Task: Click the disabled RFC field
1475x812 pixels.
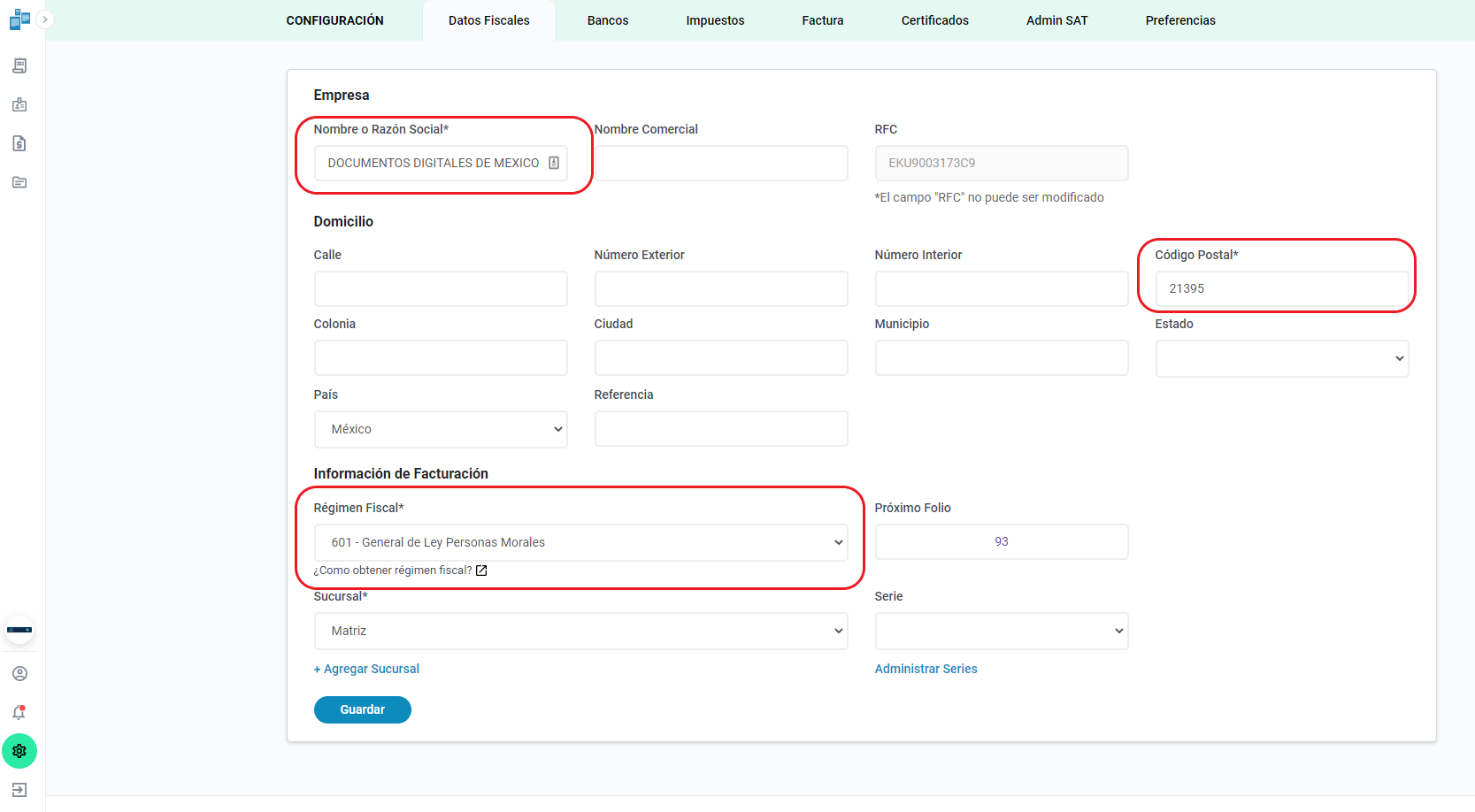Action: [1002, 163]
